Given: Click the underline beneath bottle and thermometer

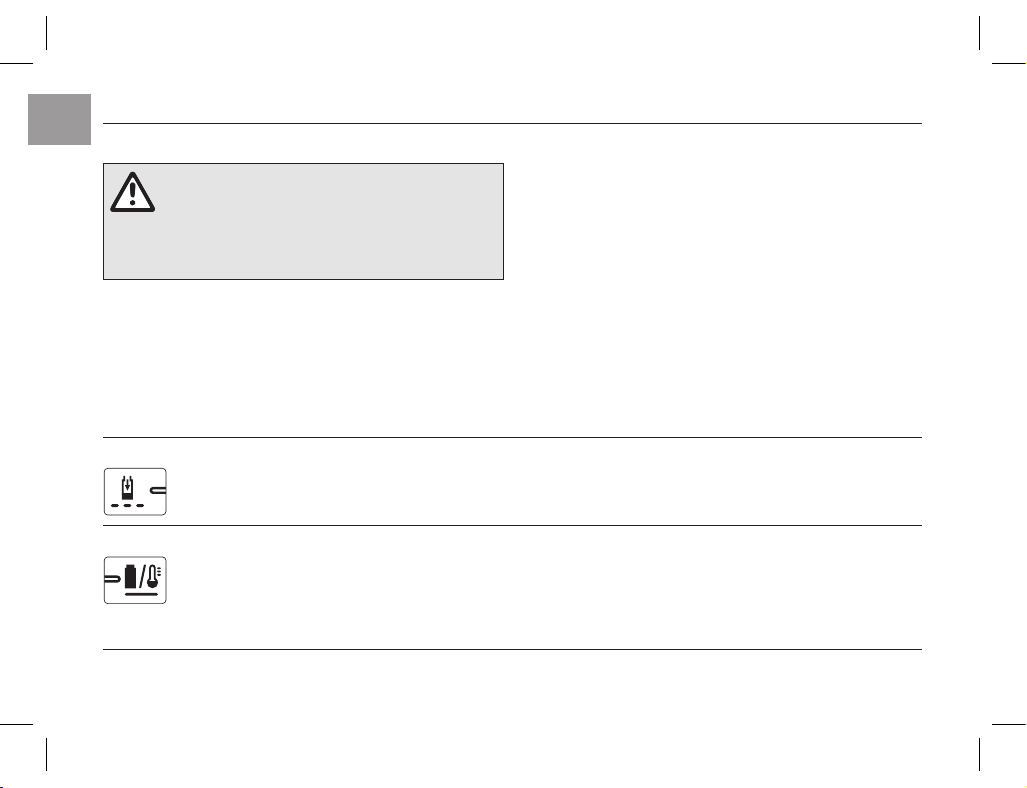Looking at the screenshot, I should 141,593.
